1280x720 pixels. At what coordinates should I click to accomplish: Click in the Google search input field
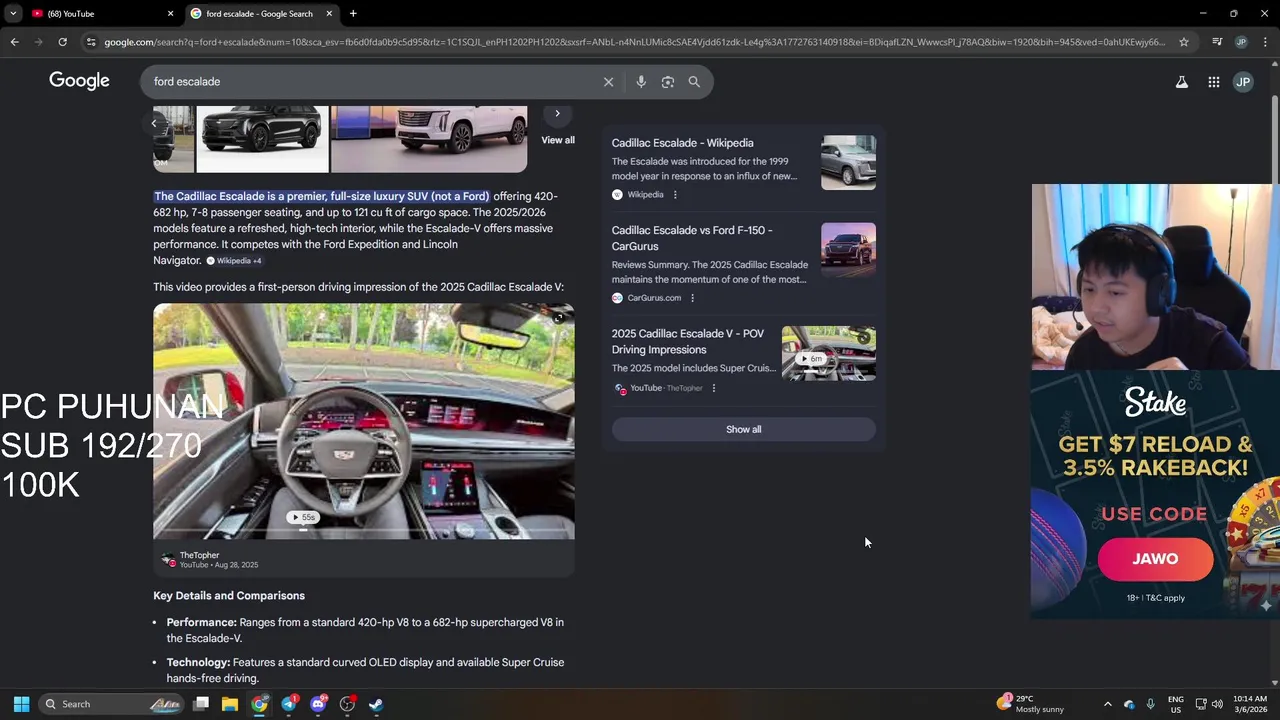370,82
